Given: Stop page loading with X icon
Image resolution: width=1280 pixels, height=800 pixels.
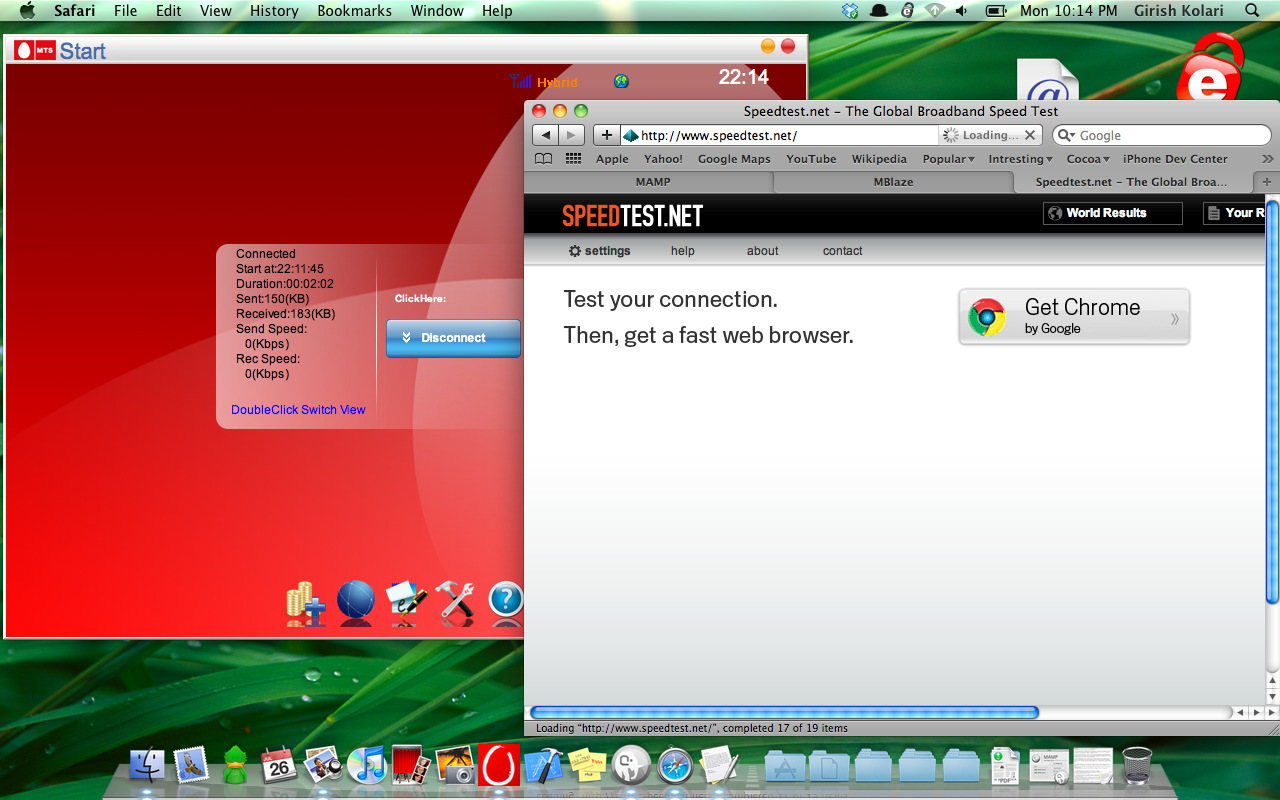Looking at the screenshot, I should click(x=1030, y=135).
